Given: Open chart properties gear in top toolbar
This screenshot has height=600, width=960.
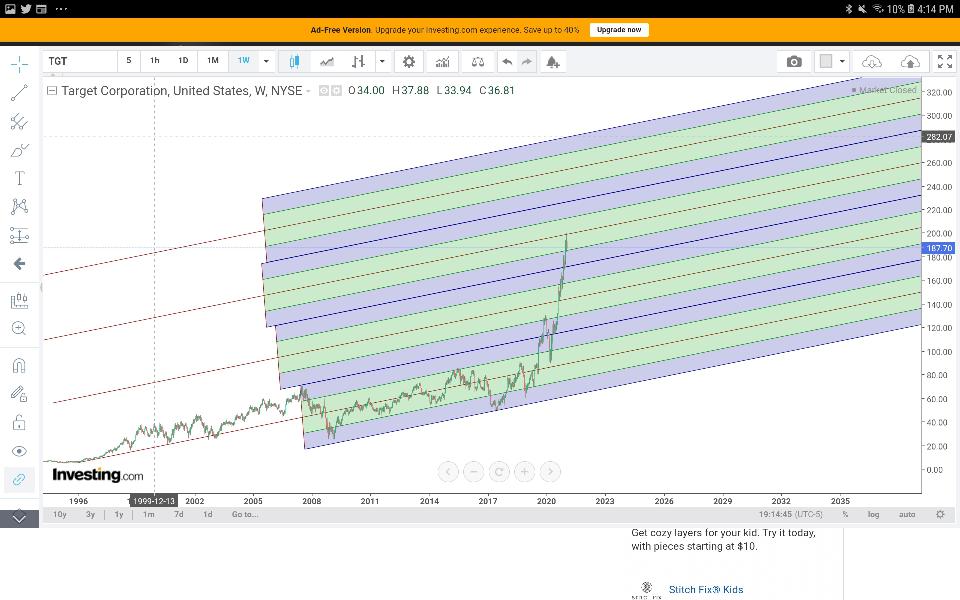Looking at the screenshot, I should [408, 61].
